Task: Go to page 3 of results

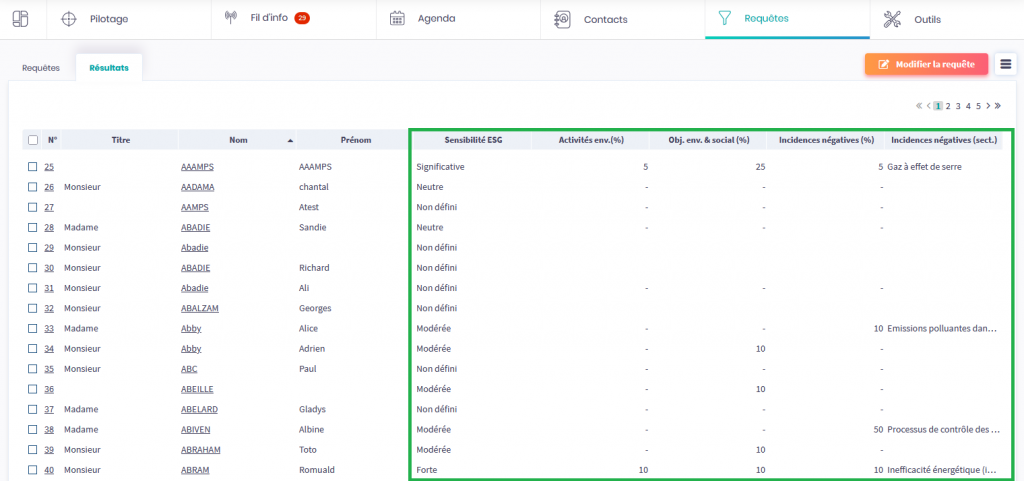Action: [x=958, y=105]
